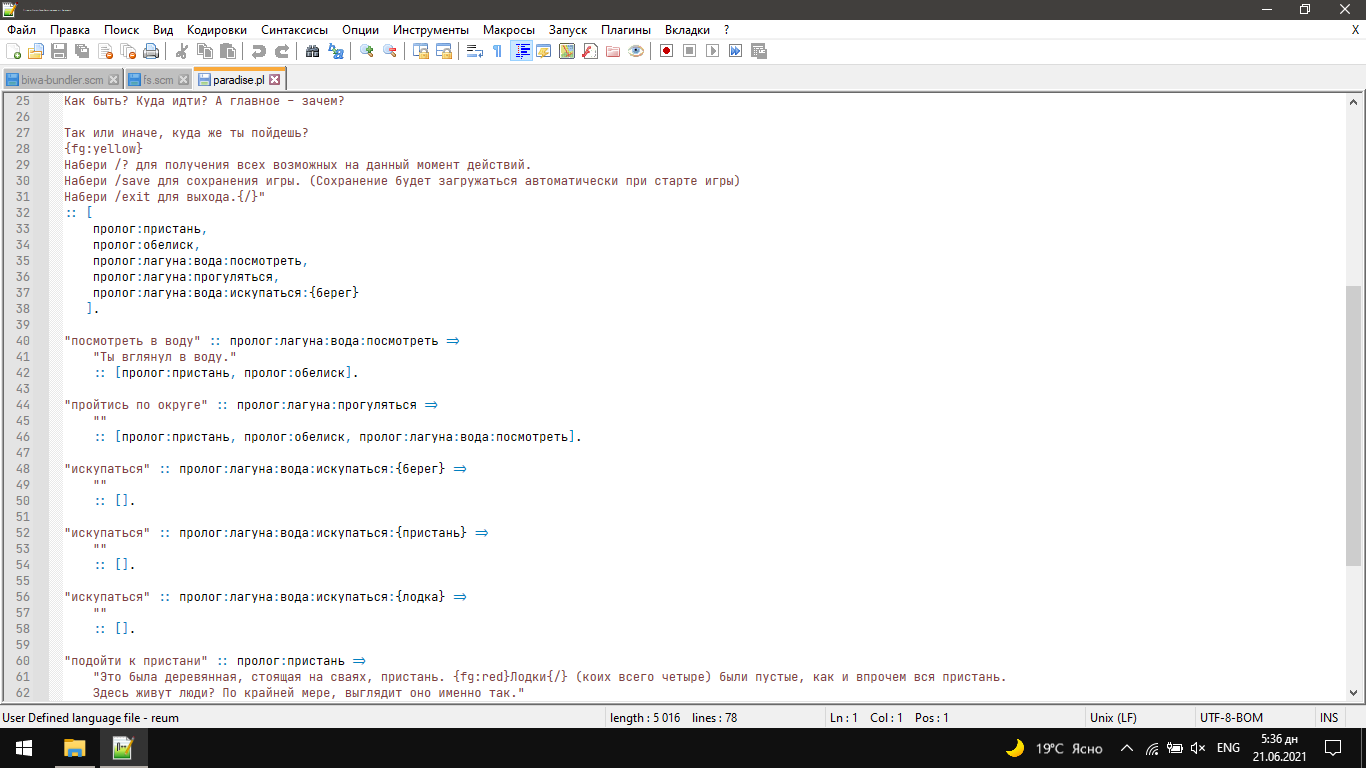
Task: Open the Вкладки menu
Action: click(687, 30)
